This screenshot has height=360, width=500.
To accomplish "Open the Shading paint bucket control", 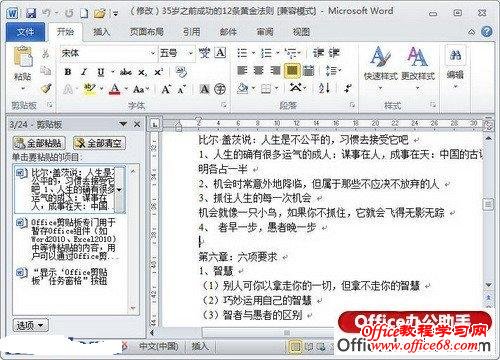I will tap(243, 89).
